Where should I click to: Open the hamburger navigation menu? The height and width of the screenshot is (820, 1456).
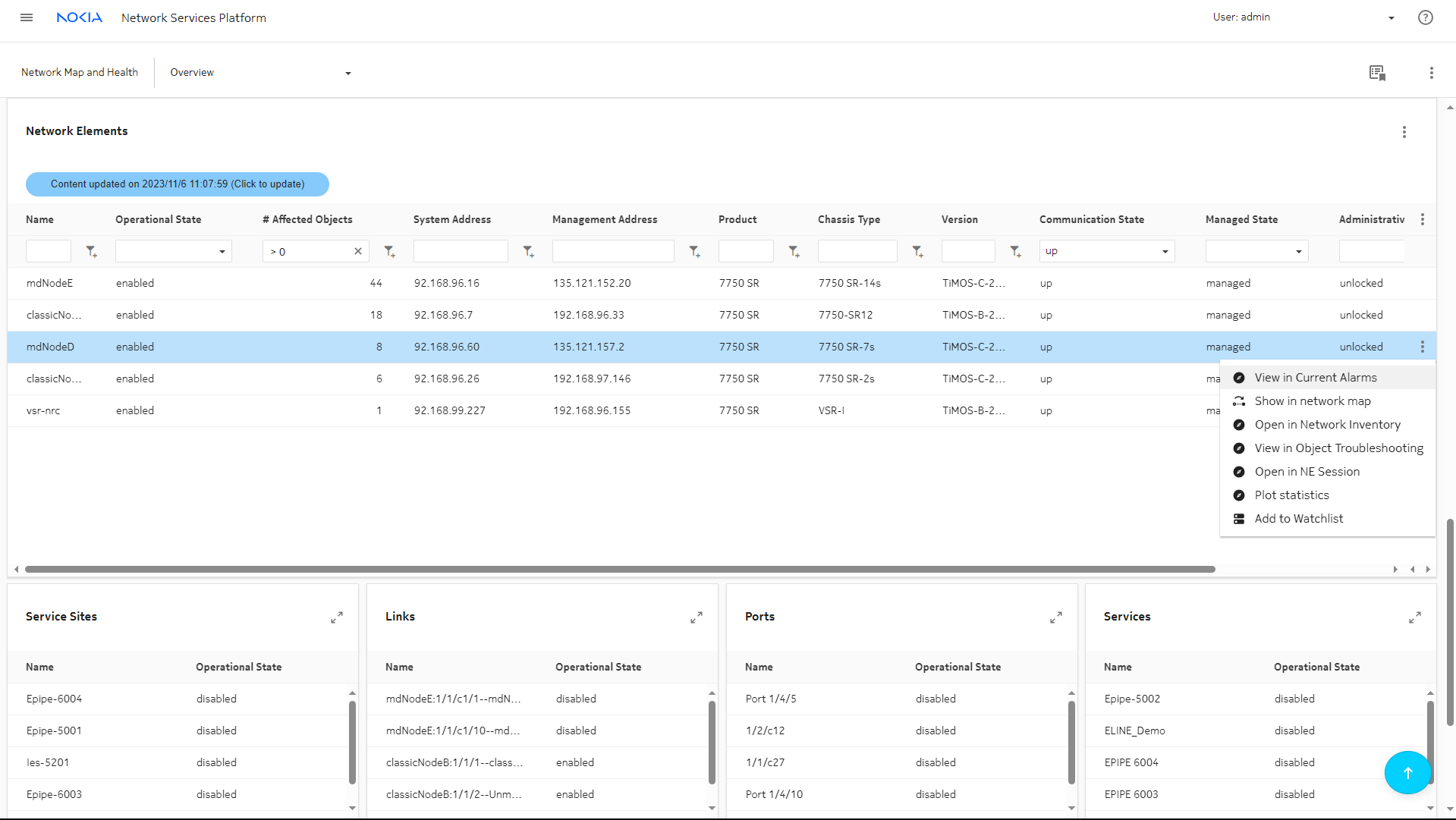pyautogui.click(x=27, y=17)
